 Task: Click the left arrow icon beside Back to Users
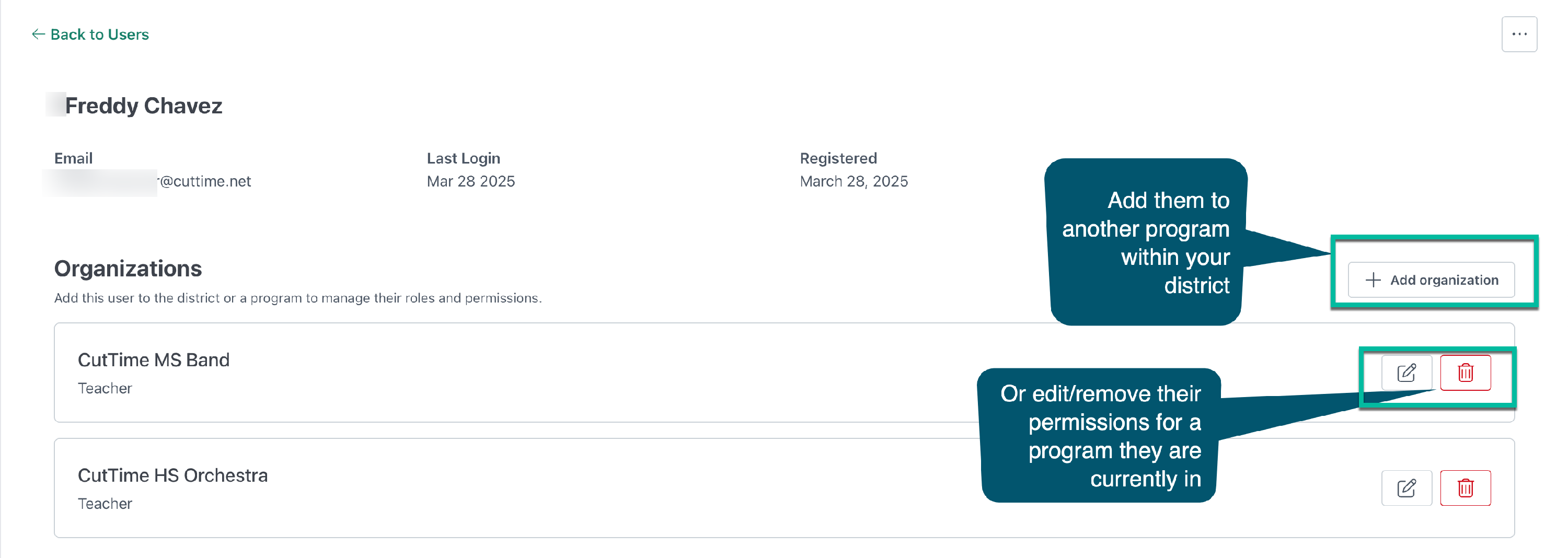coord(38,34)
